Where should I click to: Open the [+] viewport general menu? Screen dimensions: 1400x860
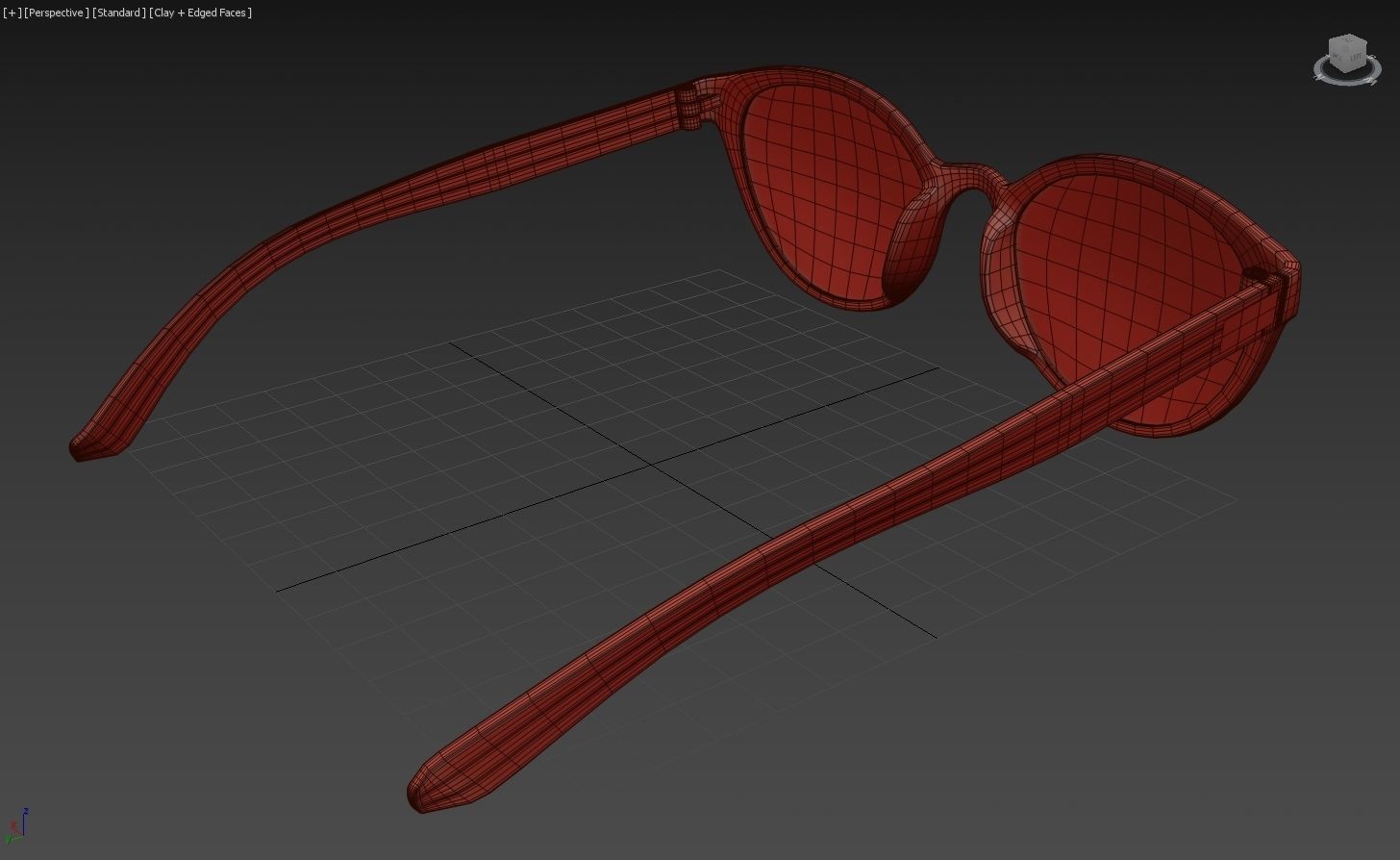12,13
